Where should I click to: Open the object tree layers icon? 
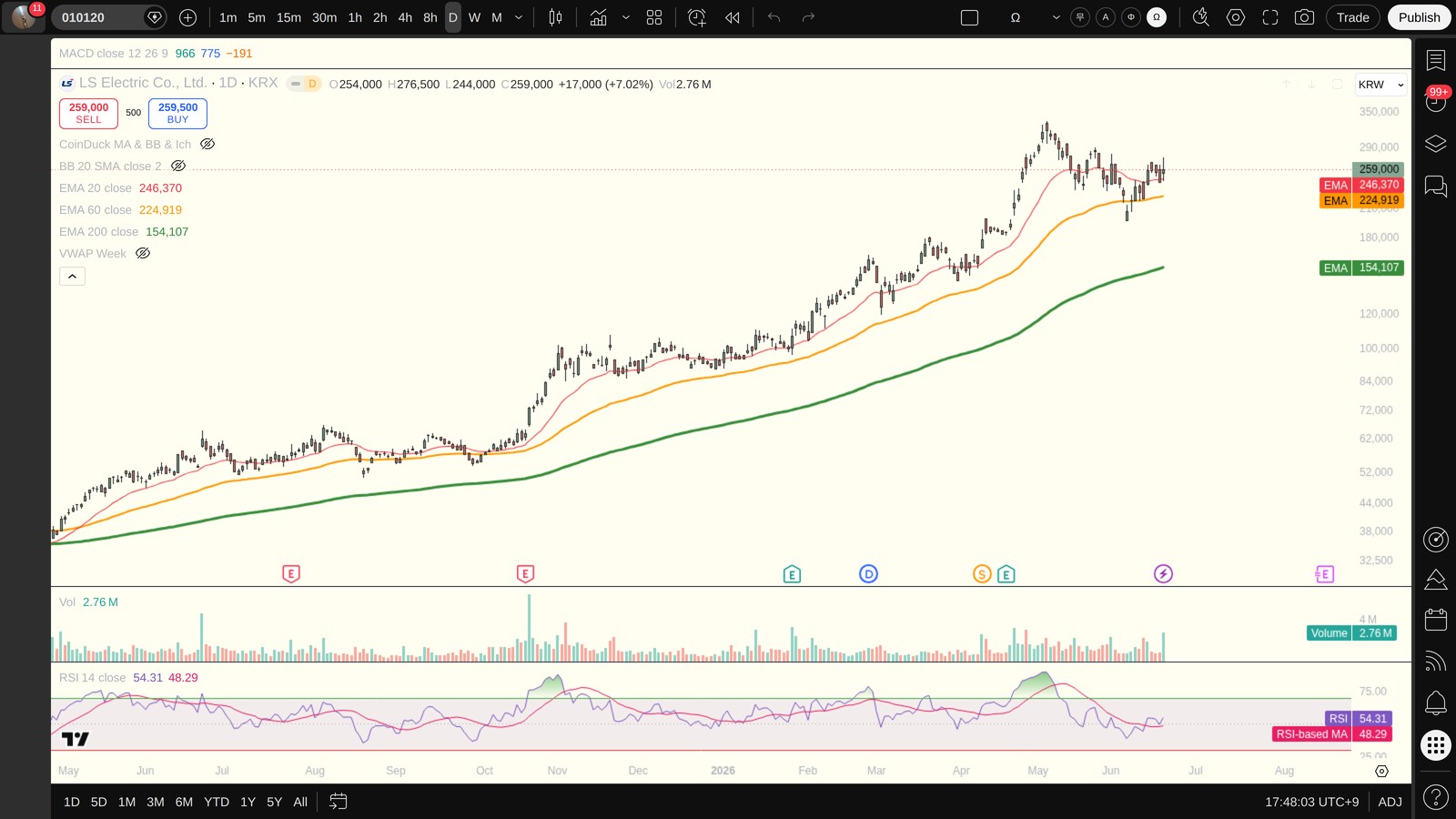pos(1436,144)
